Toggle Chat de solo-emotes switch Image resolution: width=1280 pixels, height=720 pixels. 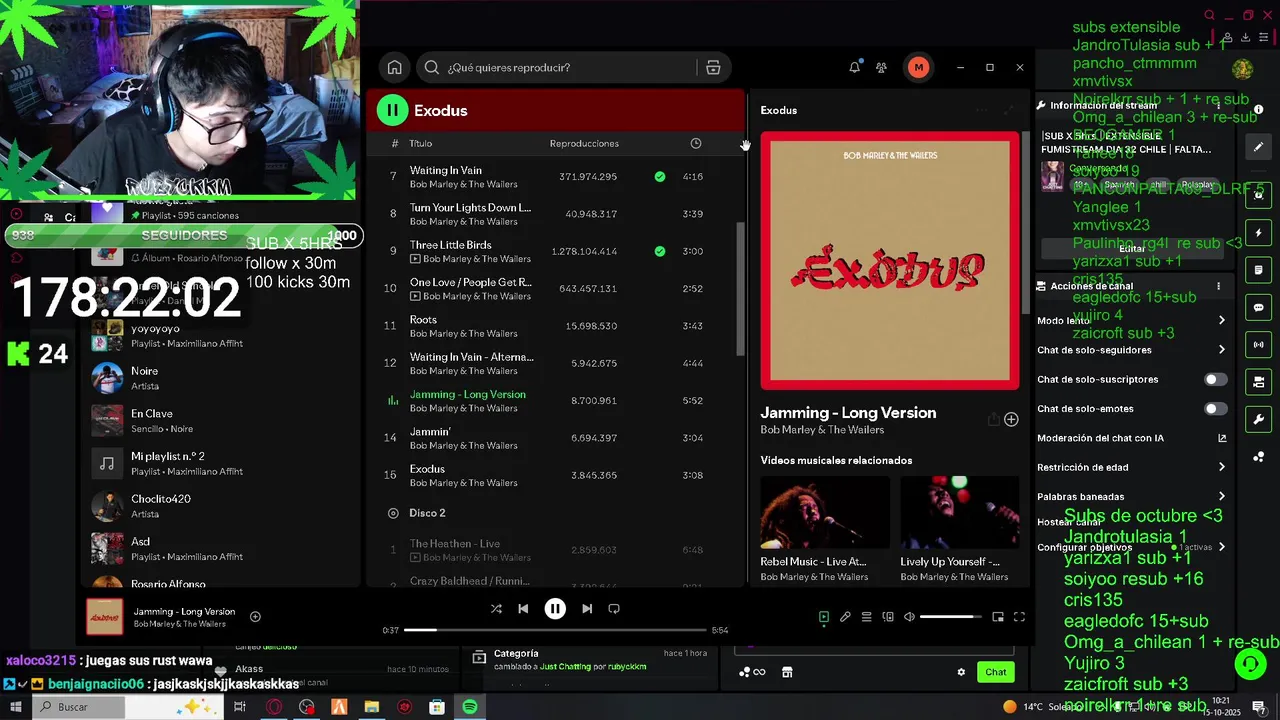[x=1215, y=409]
